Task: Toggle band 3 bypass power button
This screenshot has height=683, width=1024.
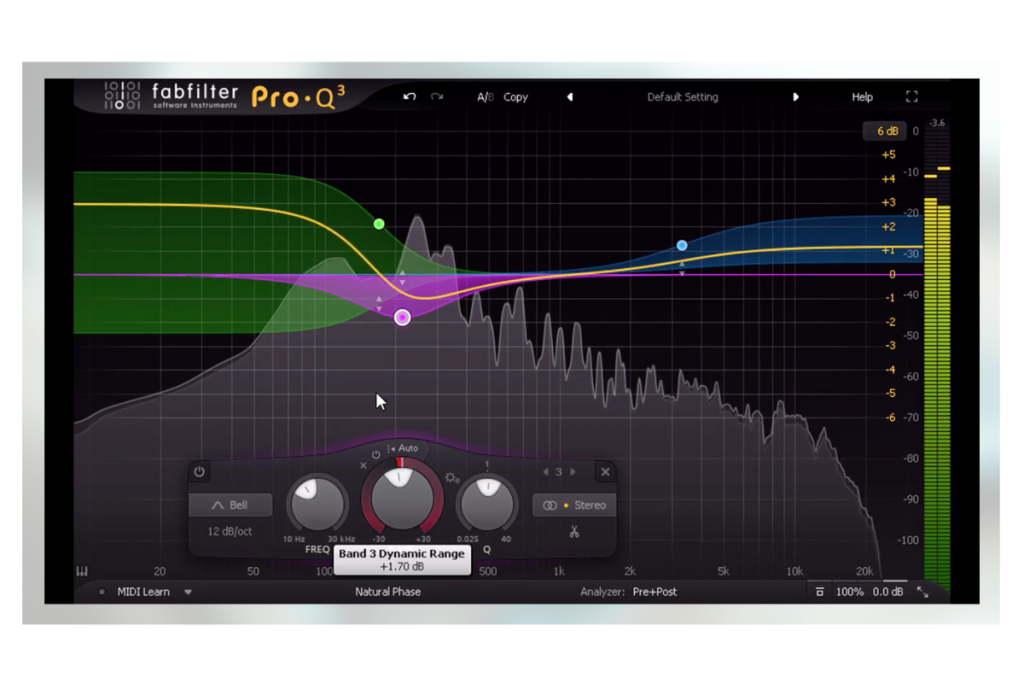Action: pos(199,471)
